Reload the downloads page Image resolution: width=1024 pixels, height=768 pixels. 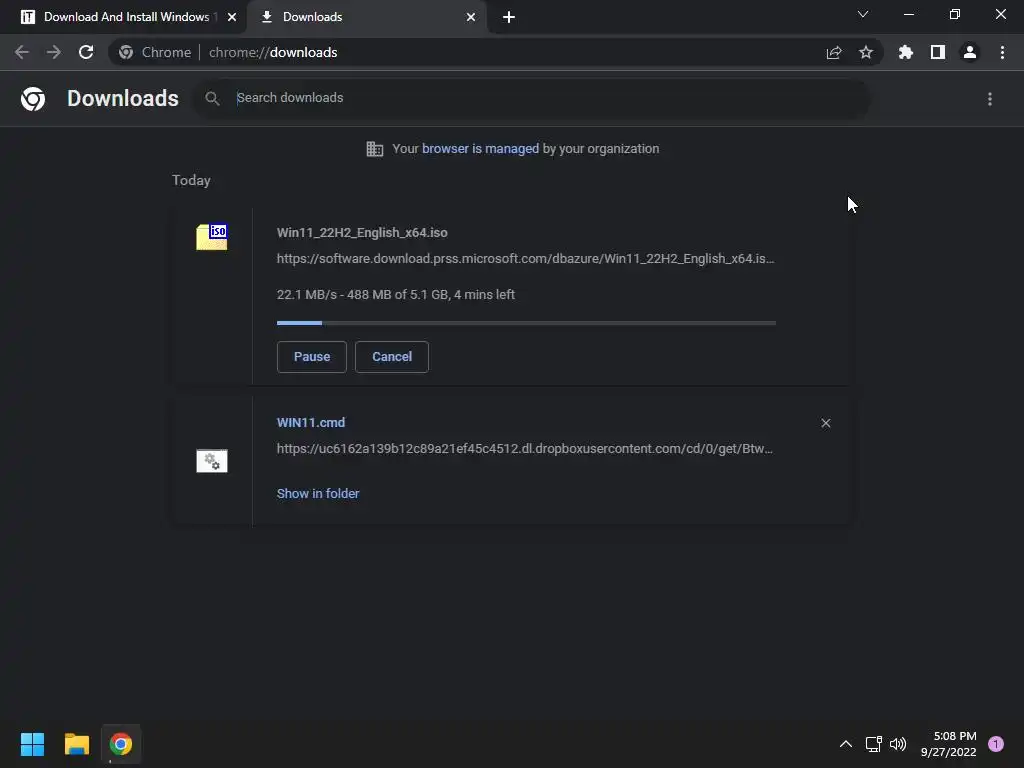click(x=86, y=52)
